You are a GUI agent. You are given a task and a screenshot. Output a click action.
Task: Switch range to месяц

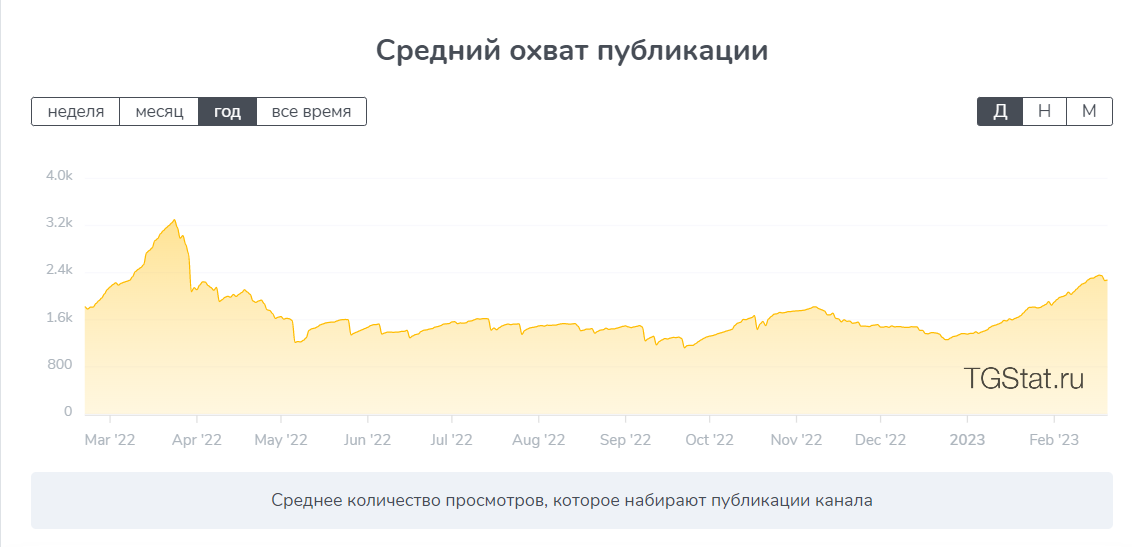coord(159,112)
